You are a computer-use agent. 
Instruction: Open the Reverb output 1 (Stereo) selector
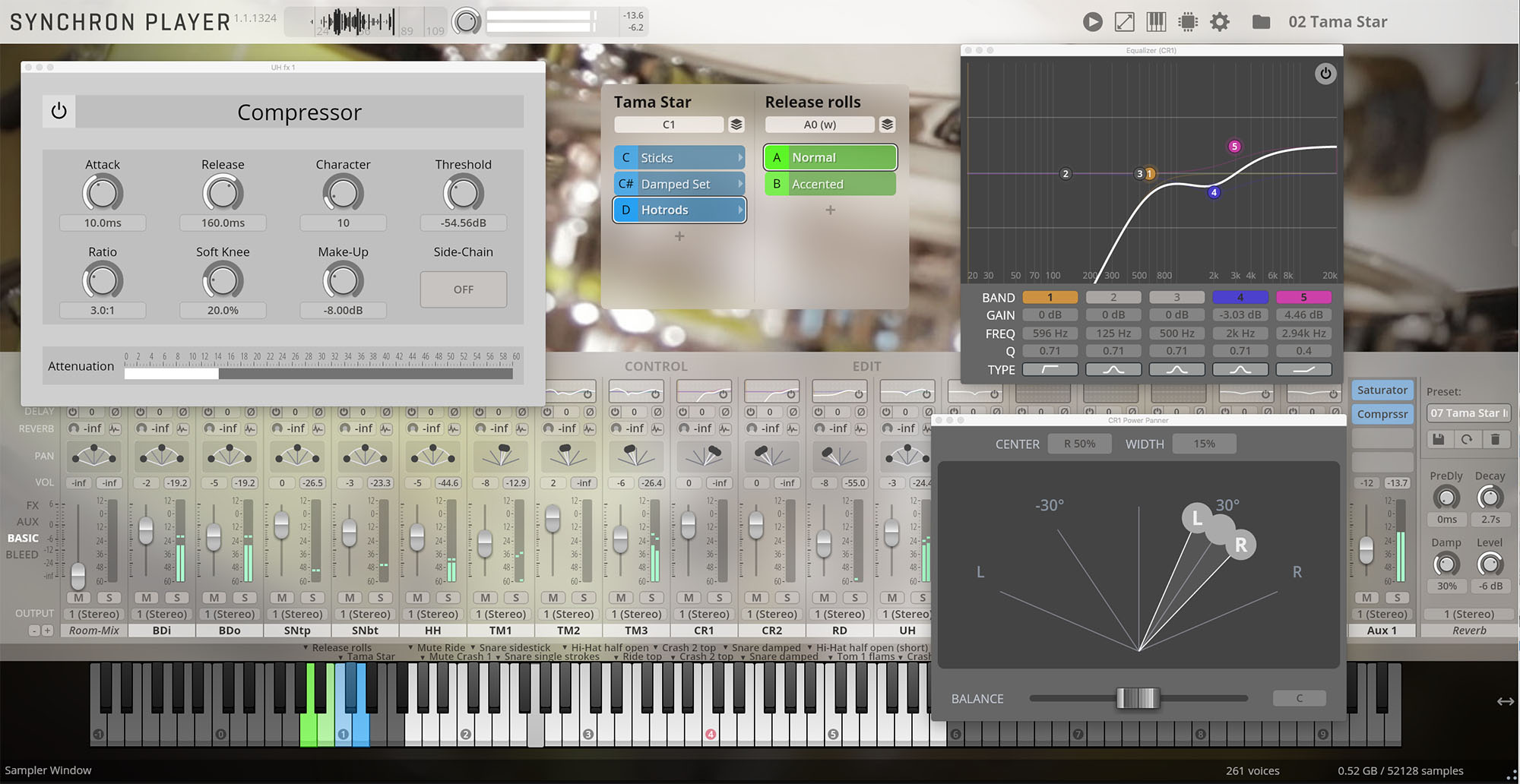coord(1469,614)
